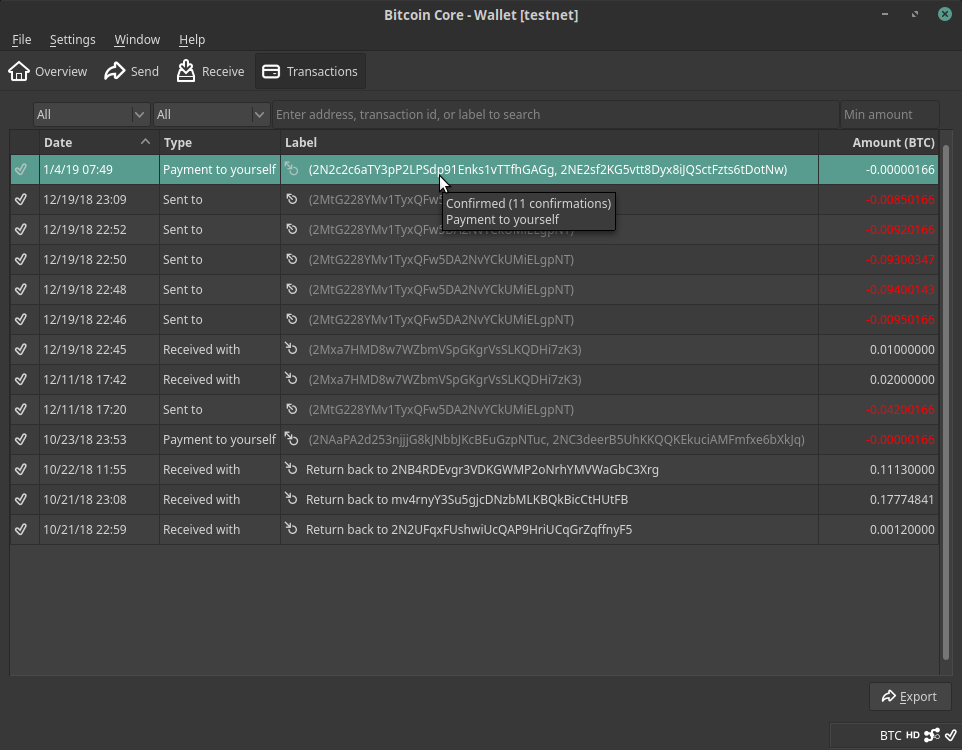Viewport: 962px width, 750px height.
Task: Click the Export button
Action: [910, 697]
